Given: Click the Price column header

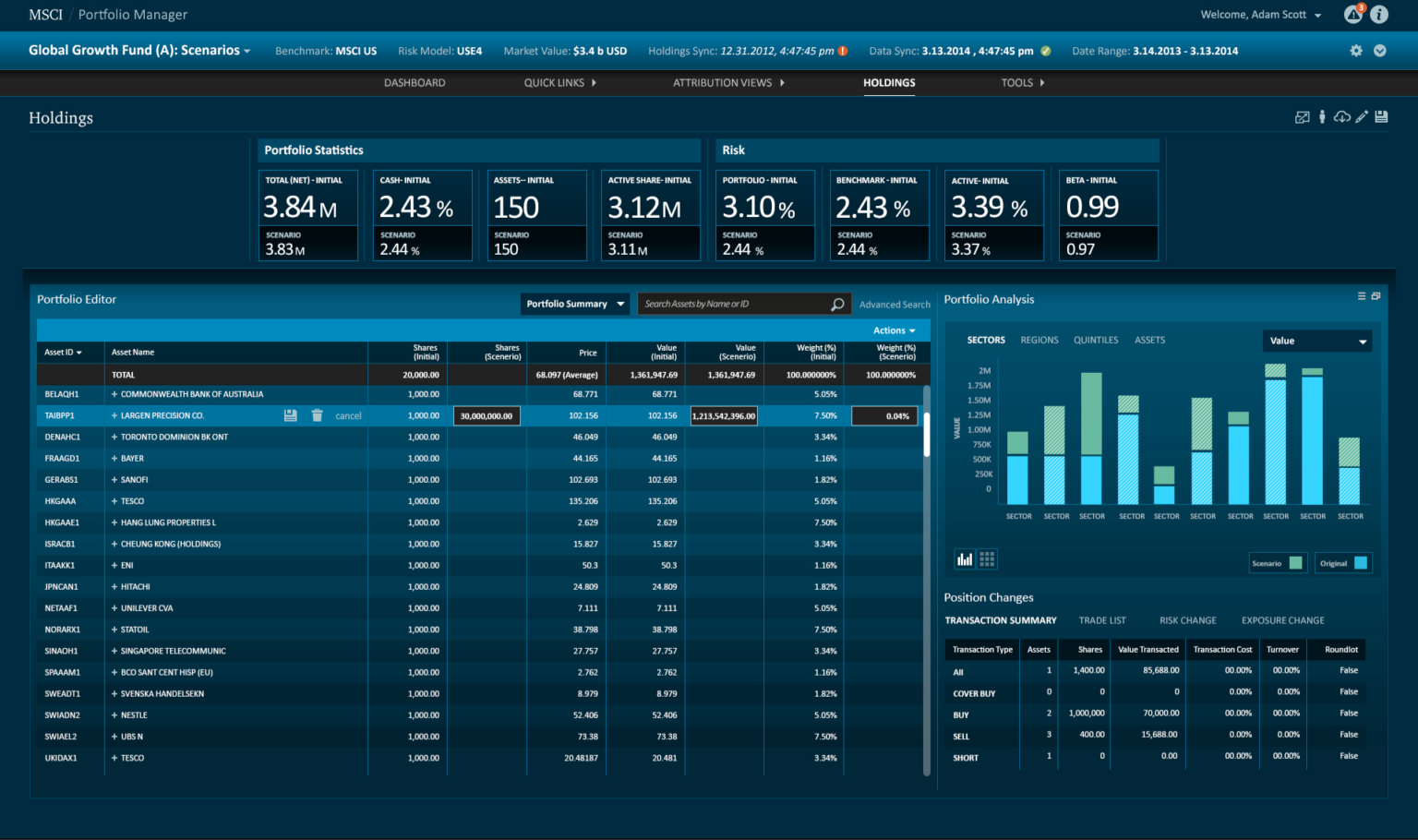Looking at the screenshot, I should (587, 353).
